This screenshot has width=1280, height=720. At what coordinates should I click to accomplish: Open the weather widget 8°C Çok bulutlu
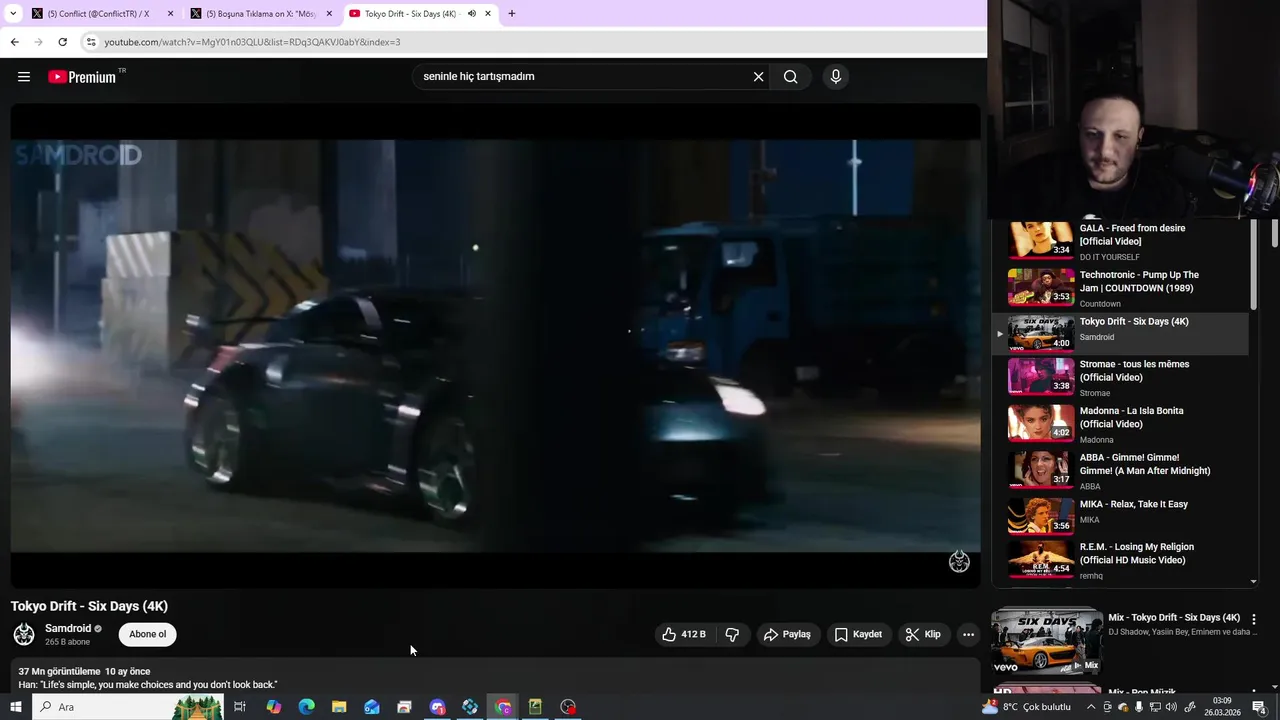[1026, 707]
